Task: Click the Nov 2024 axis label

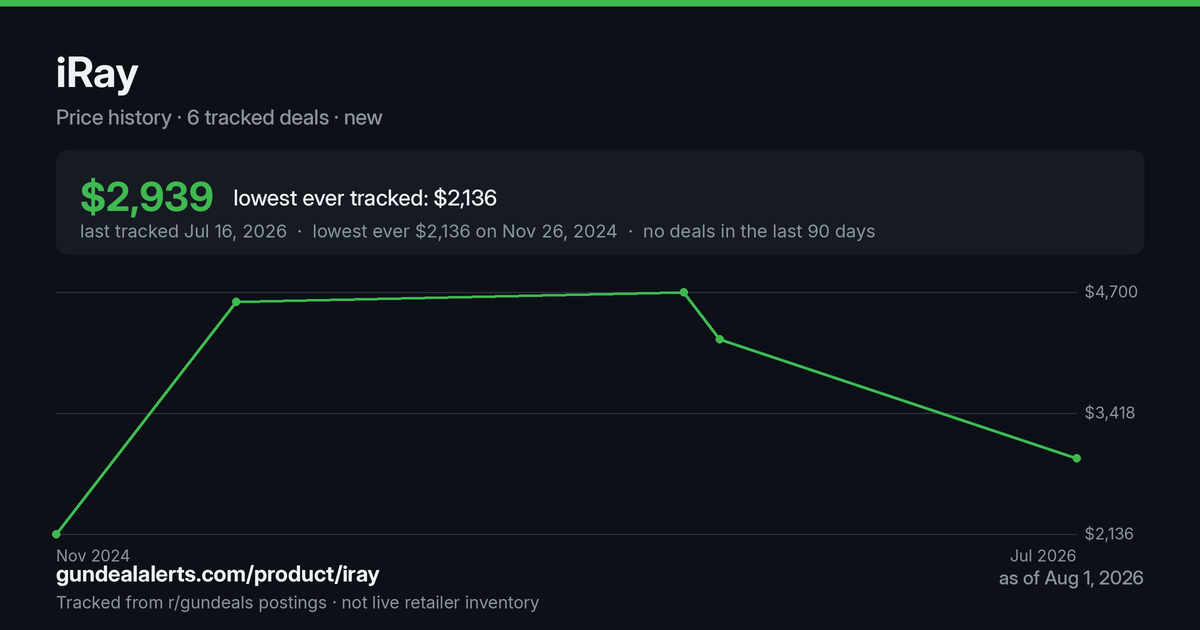Action: (93, 555)
